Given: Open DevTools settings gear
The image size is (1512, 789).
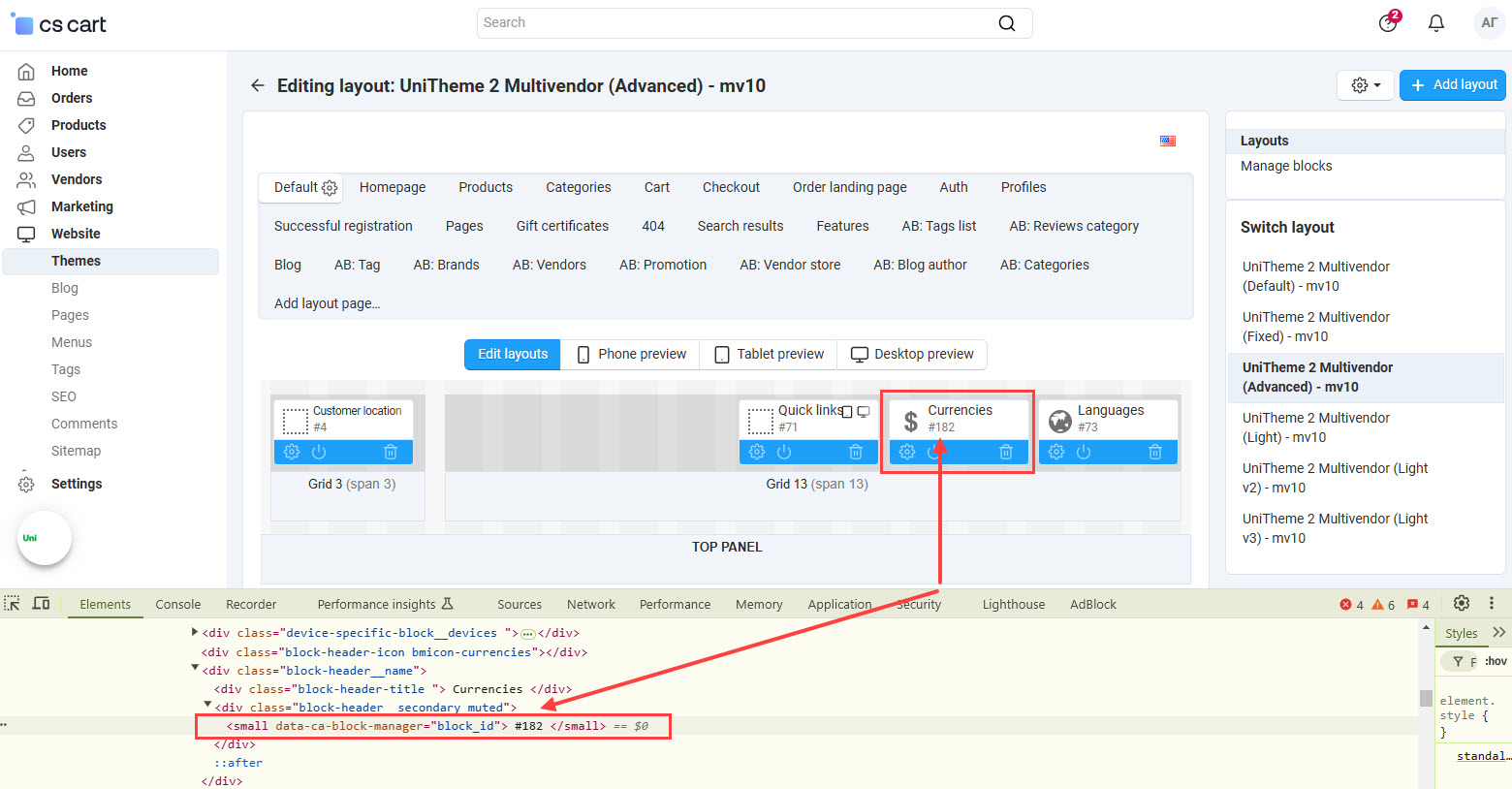Looking at the screenshot, I should click(x=1462, y=603).
